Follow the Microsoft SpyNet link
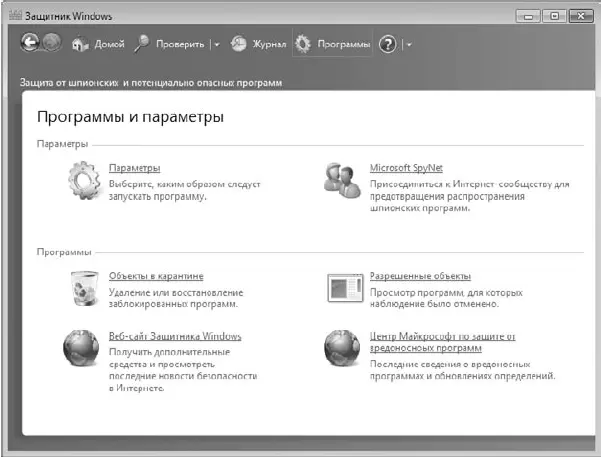 click(405, 168)
